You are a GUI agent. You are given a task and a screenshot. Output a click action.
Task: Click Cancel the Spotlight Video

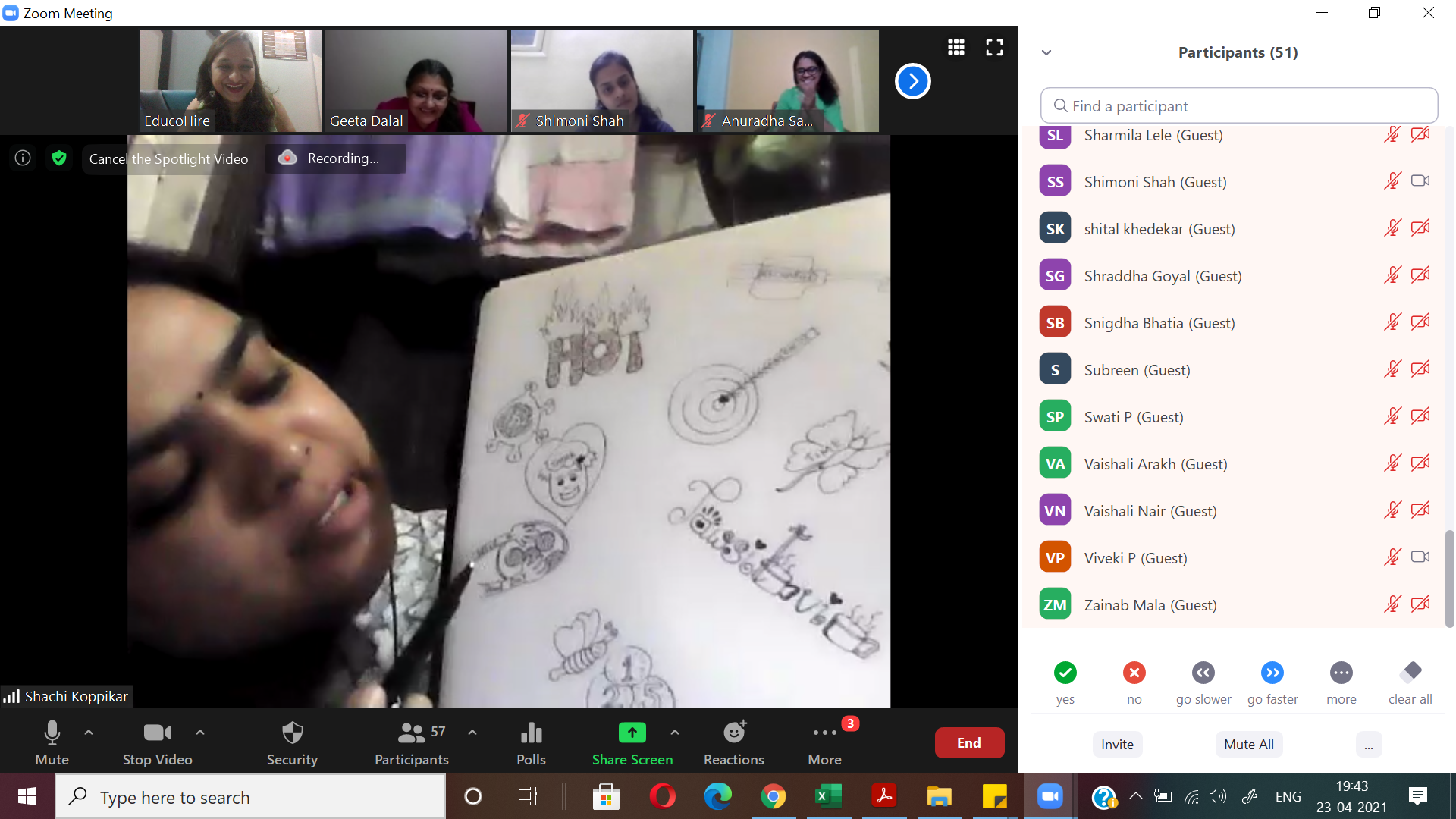tap(168, 158)
